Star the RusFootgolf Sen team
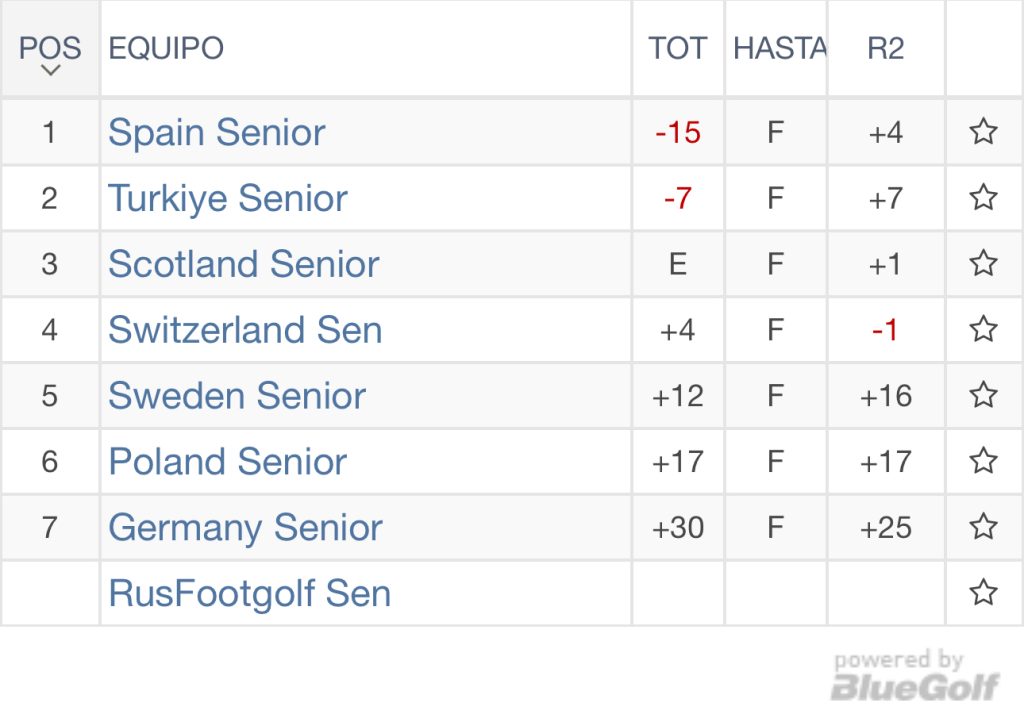 (983, 593)
